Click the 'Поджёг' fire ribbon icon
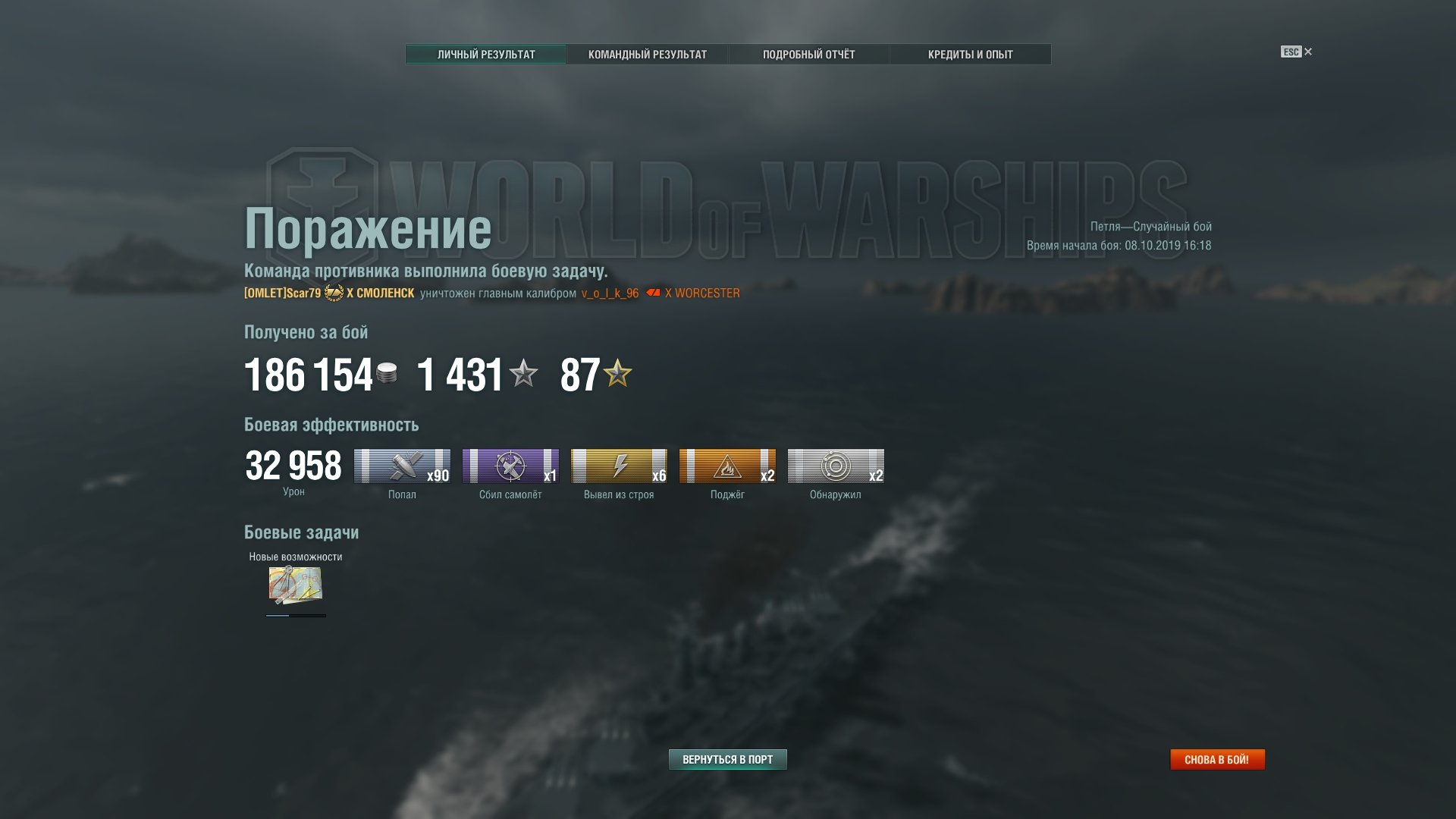The height and width of the screenshot is (819, 1456). [727, 466]
